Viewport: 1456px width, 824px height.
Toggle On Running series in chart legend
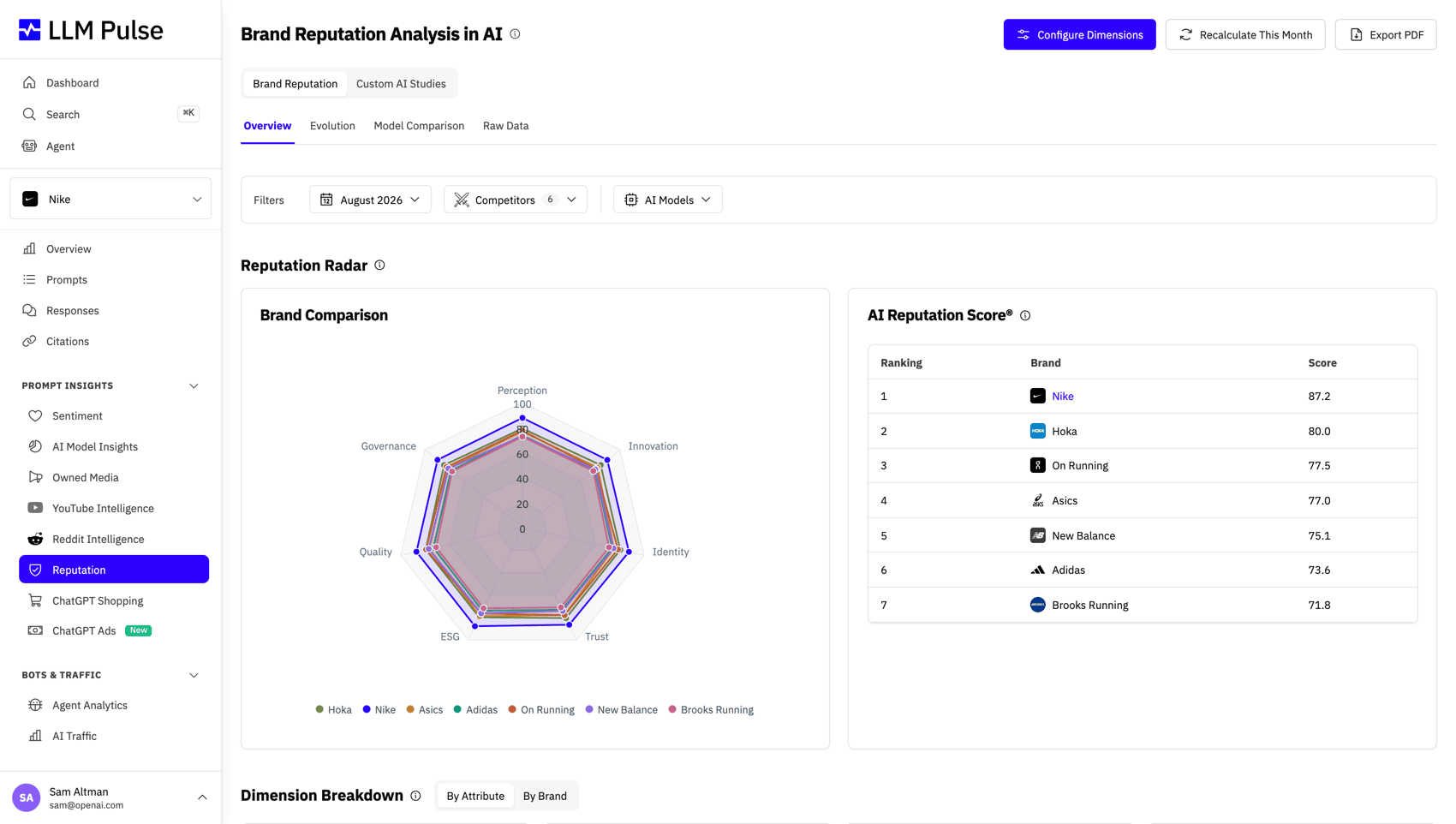541,710
